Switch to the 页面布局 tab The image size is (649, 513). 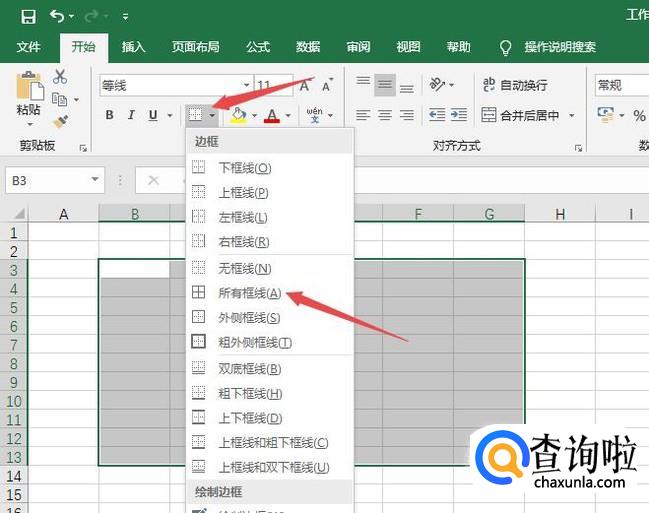tap(195, 47)
